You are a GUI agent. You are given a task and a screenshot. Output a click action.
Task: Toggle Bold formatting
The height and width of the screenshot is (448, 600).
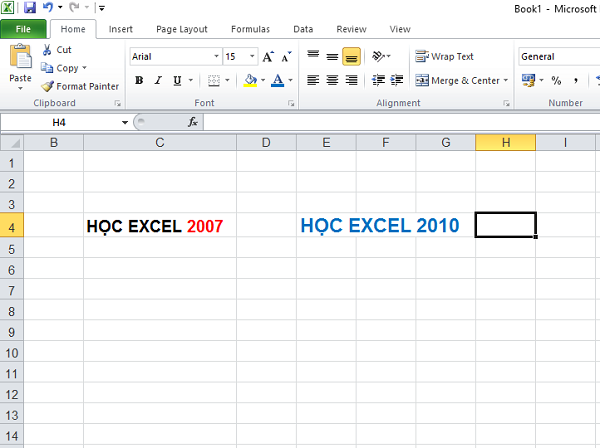tap(139, 80)
